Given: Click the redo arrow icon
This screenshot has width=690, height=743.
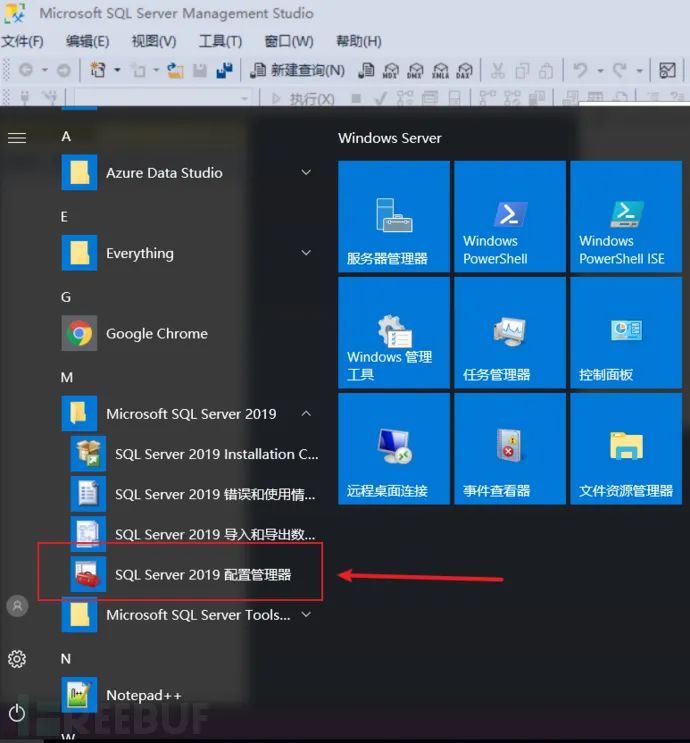Looking at the screenshot, I should (619, 70).
